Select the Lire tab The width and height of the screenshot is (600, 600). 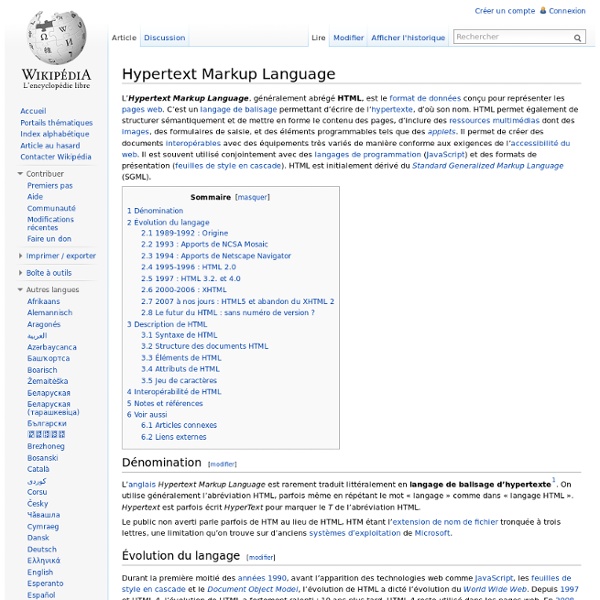click(318, 38)
